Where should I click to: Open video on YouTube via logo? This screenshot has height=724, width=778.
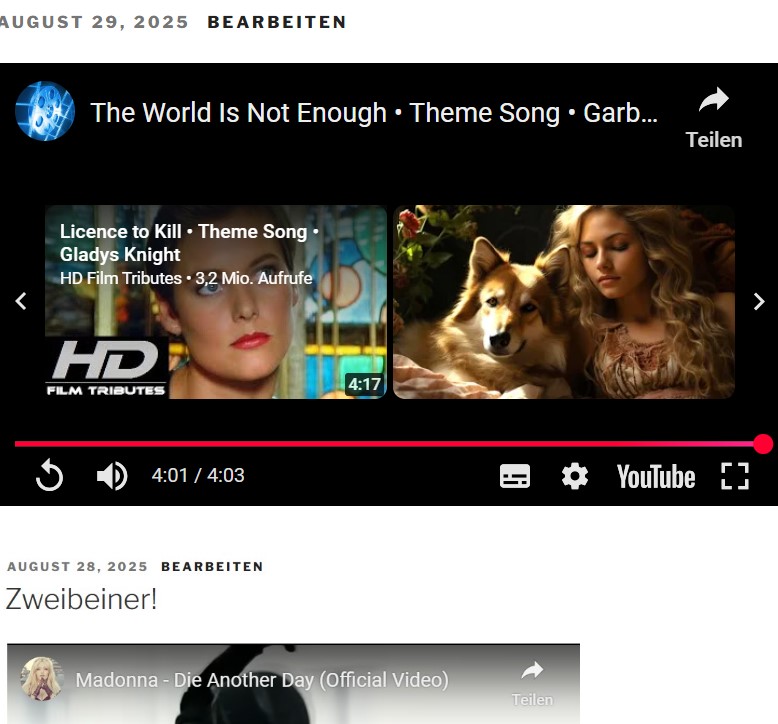coord(655,477)
